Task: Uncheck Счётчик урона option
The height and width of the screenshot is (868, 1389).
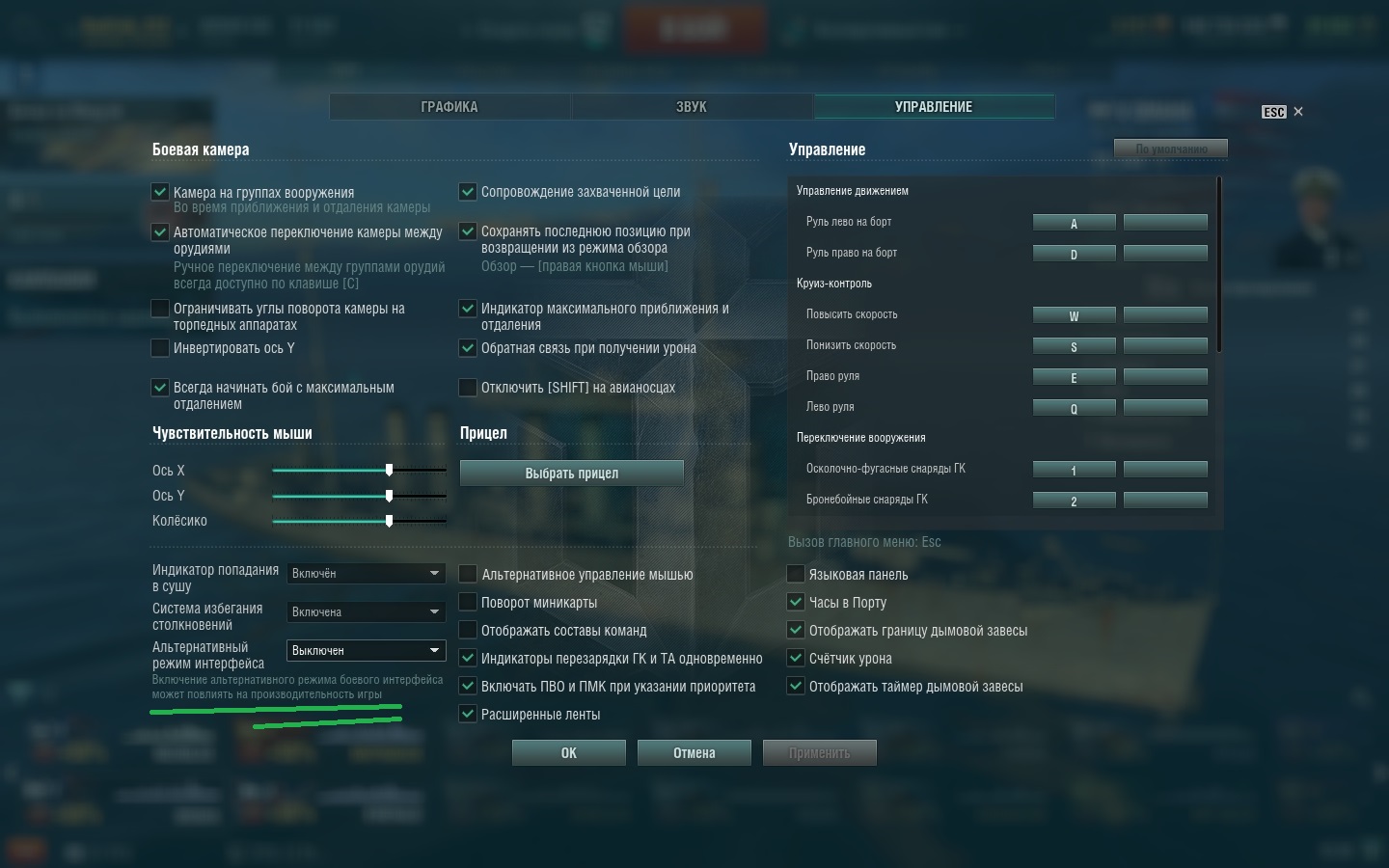Action: point(796,658)
